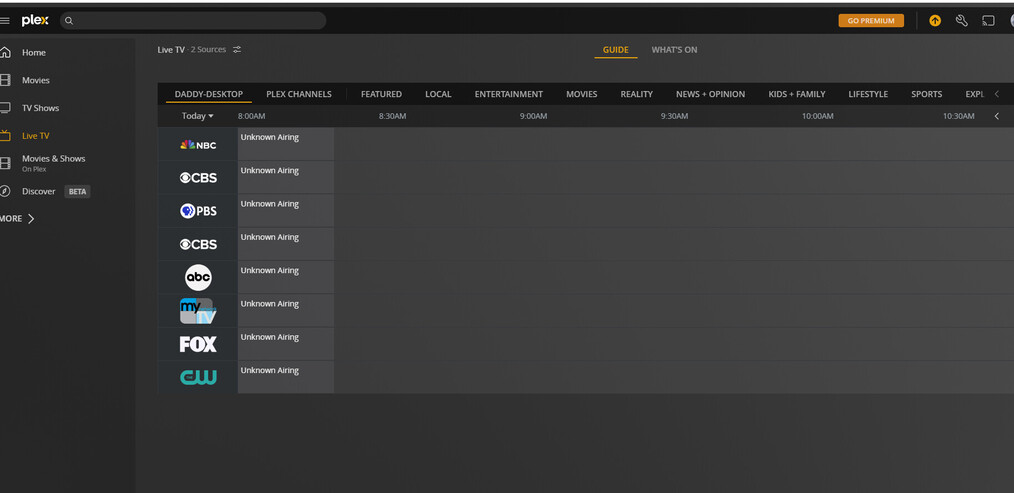Open Unknown Airing on PBS row
Viewport: 1014px width, 493px height.
tap(286, 210)
